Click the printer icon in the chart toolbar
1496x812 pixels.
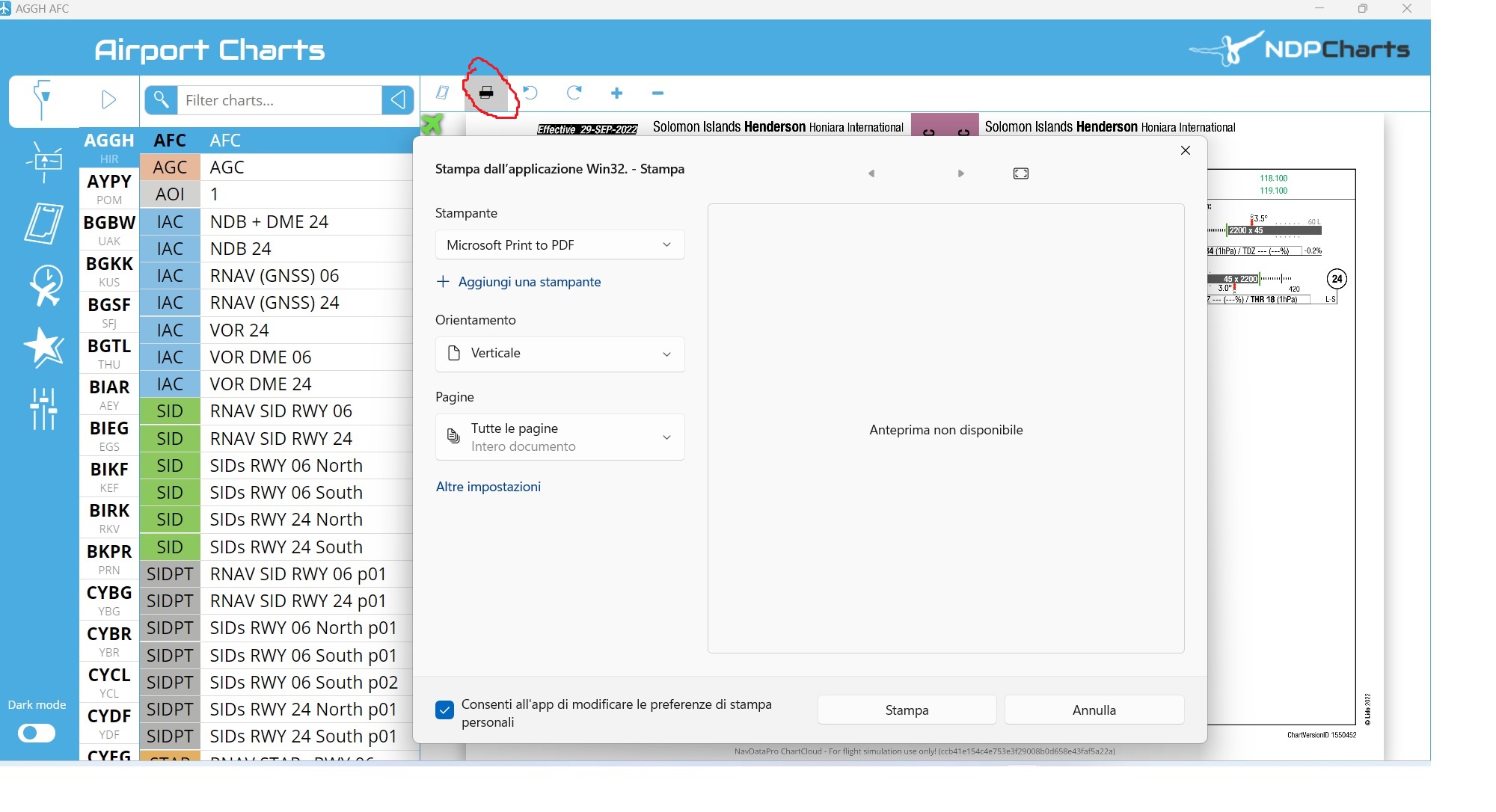point(486,93)
